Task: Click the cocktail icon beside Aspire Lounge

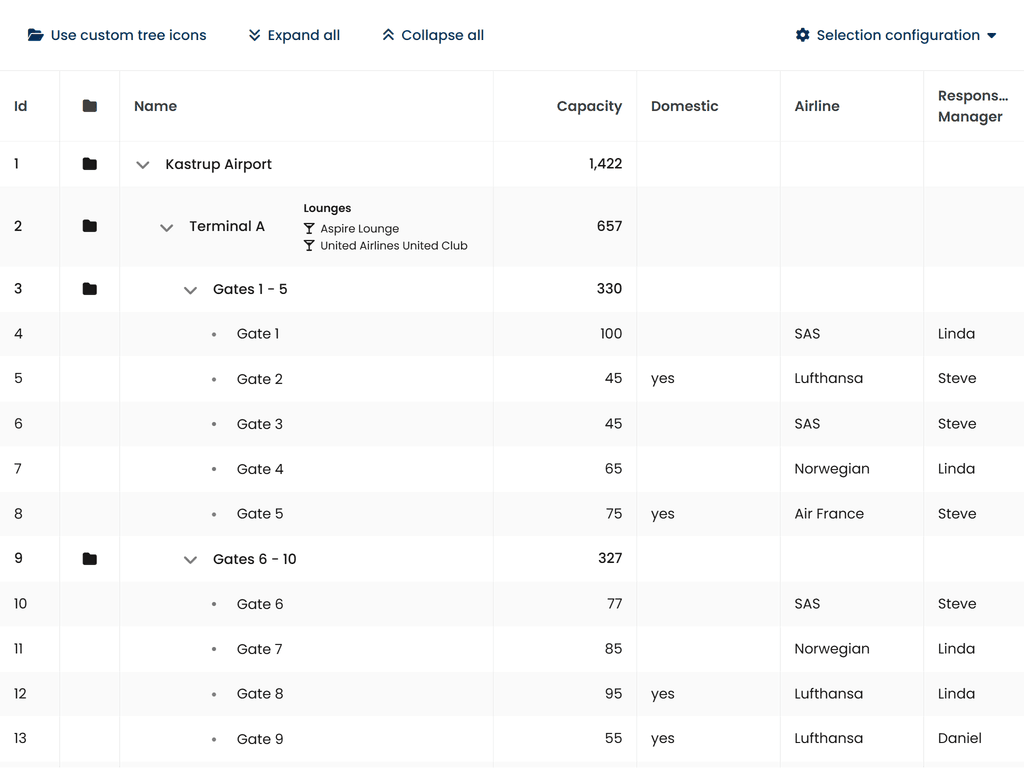Action: pyautogui.click(x=309, y=229)
